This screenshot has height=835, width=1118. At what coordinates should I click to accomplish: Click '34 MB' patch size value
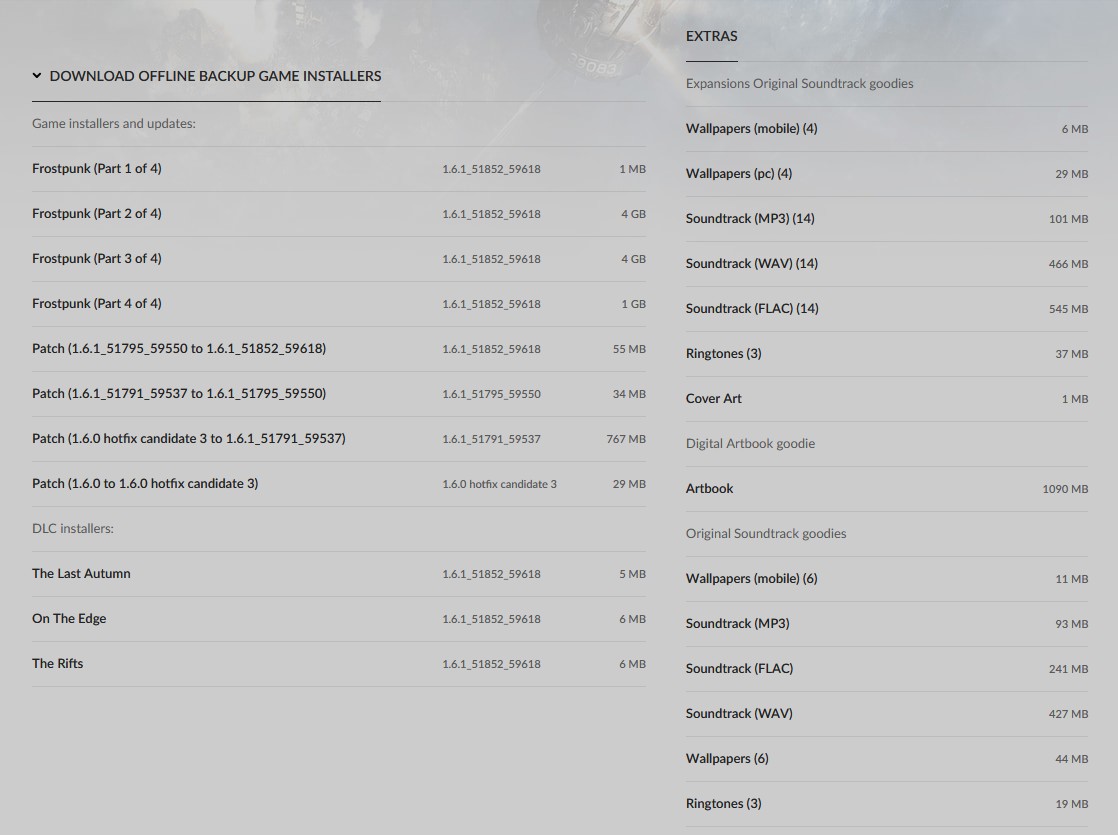pyautogui.click(x=629, y=394)
